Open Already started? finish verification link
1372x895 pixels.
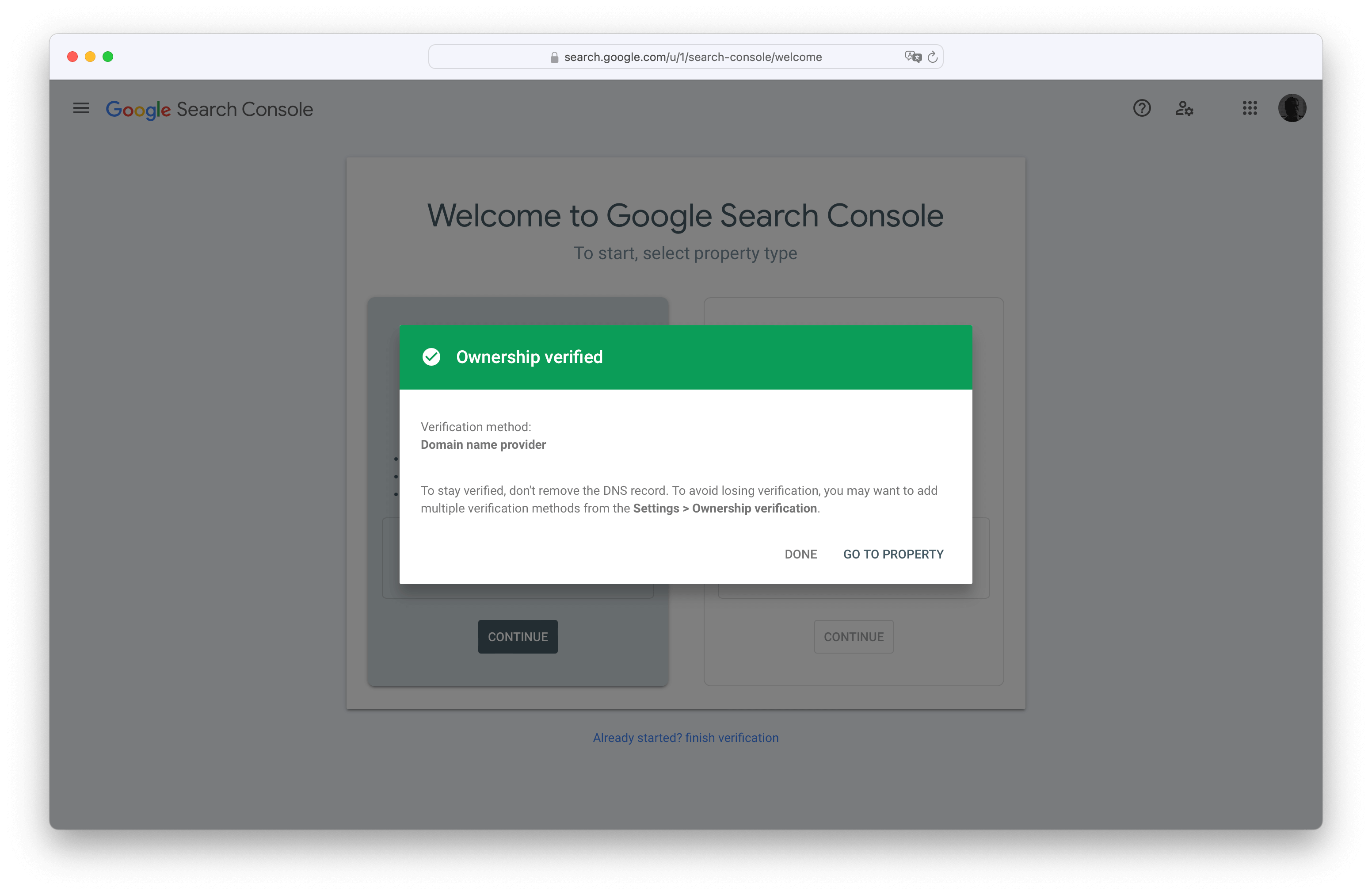pyautogui.click(x=686, y=738)
